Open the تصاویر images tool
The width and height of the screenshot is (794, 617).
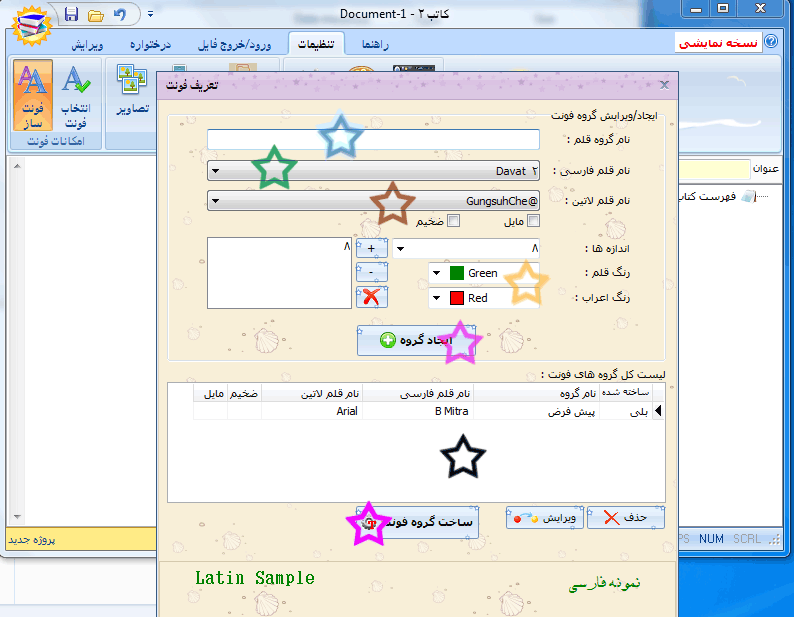[x=132, y=89]
